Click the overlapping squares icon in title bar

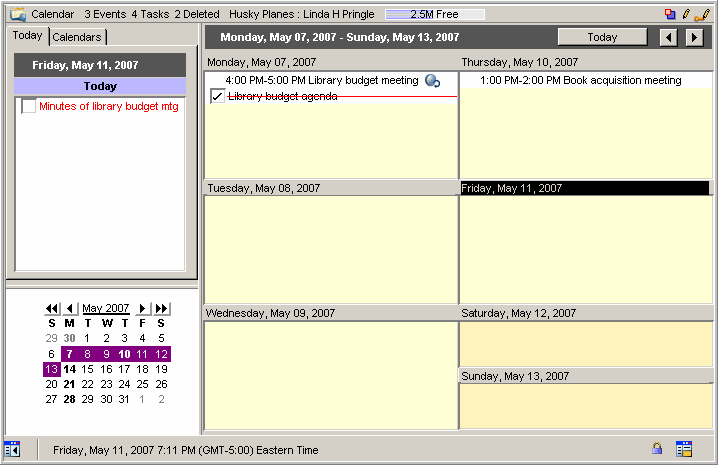coord(670,14)
